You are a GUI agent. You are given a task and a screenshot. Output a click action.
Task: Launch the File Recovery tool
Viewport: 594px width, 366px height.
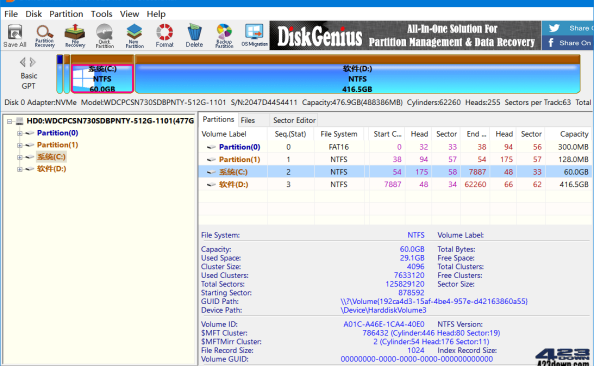(75, 36)
